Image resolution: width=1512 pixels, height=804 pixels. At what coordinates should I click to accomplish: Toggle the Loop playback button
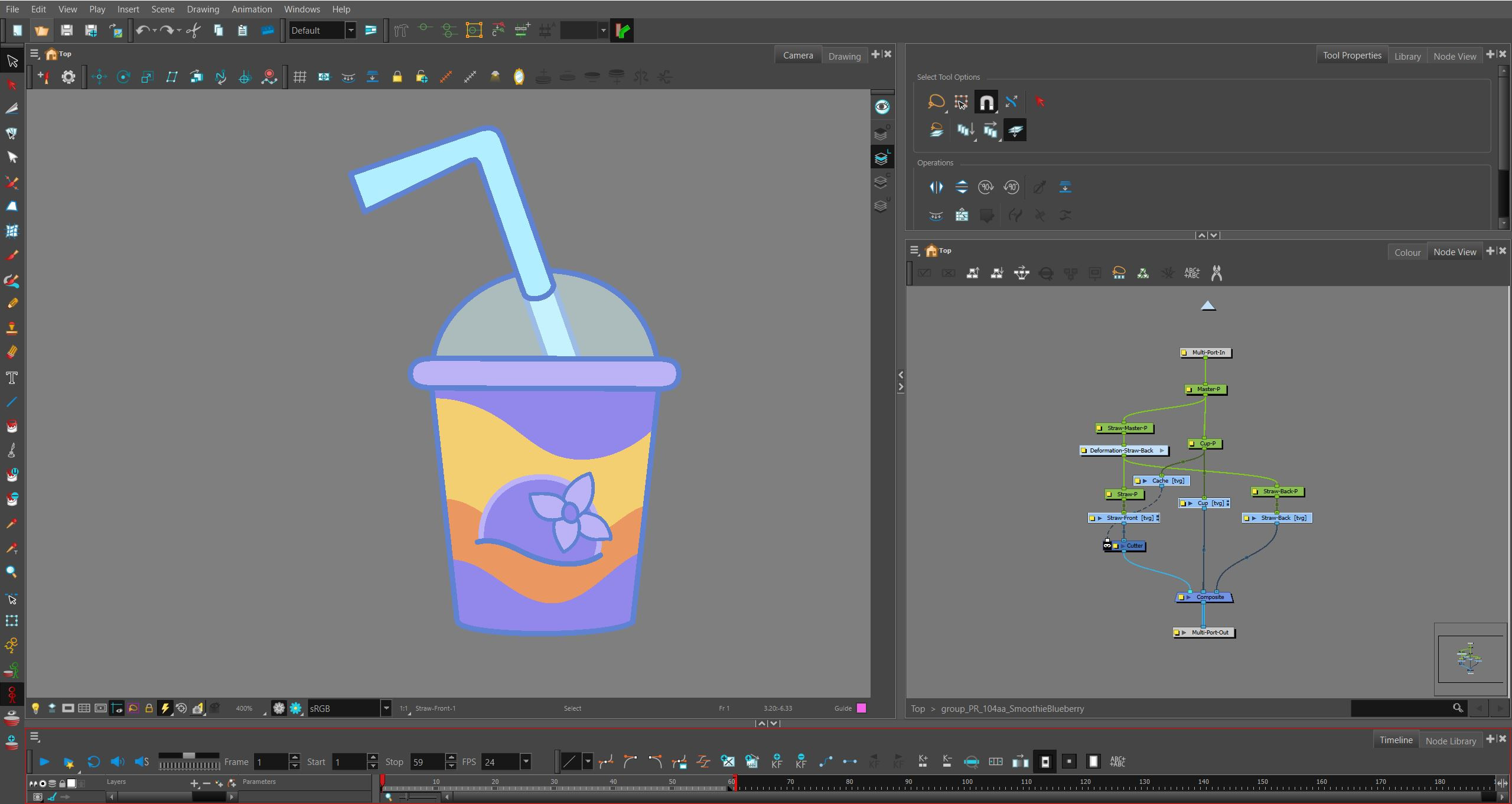[93, 761]
